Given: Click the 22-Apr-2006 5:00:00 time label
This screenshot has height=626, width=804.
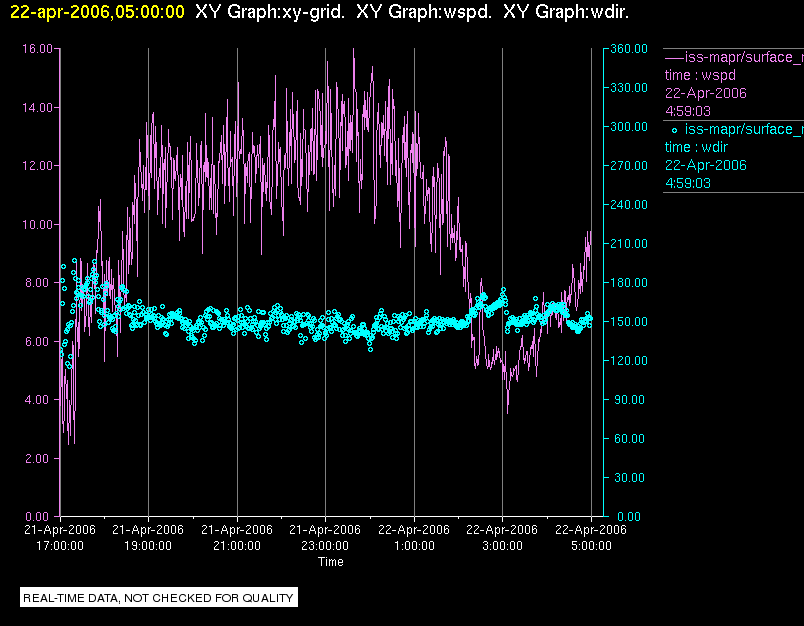Looking at the screenshot, I should click(x=591, y=538).
